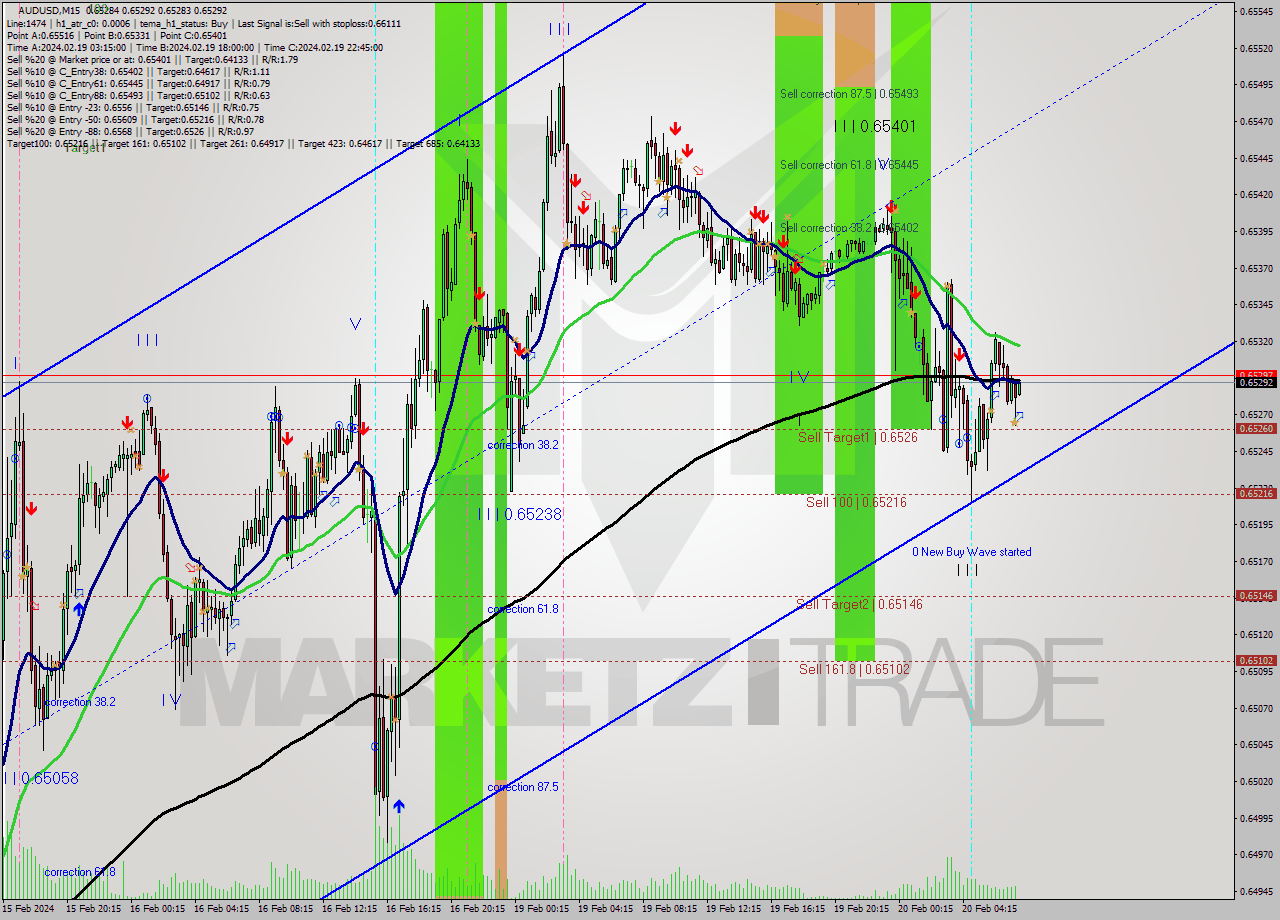Click the '15 Feb 2024' time axis label

(x=28, y=909)
